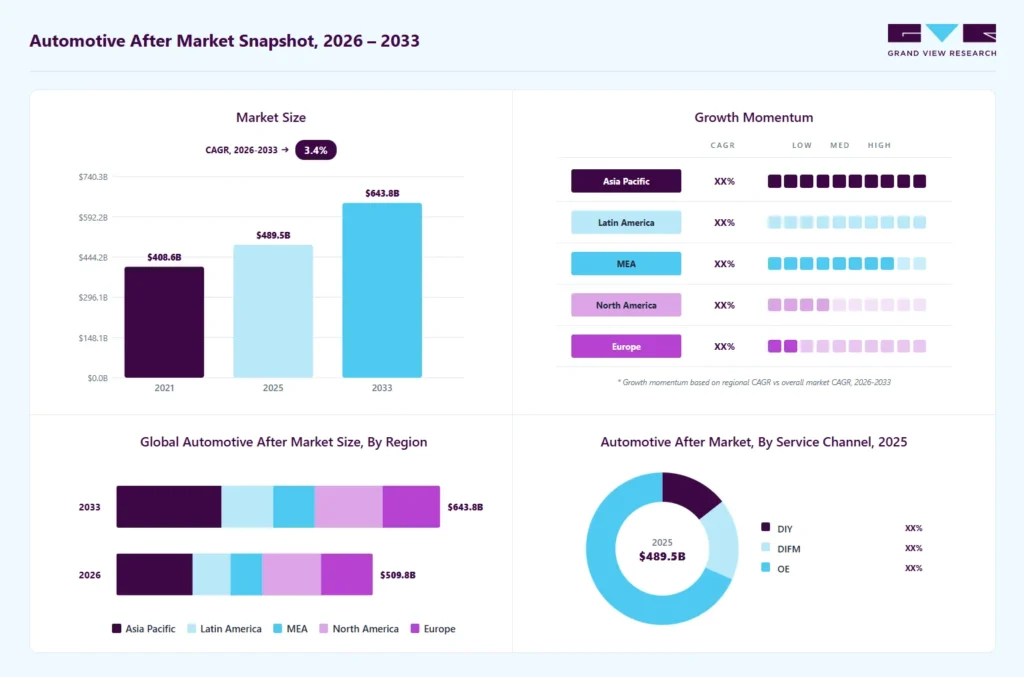The width and height of the screenshot is (1024, 677).
Task: Select the Asia Pacific legend swatch
Action: point(116,629)
